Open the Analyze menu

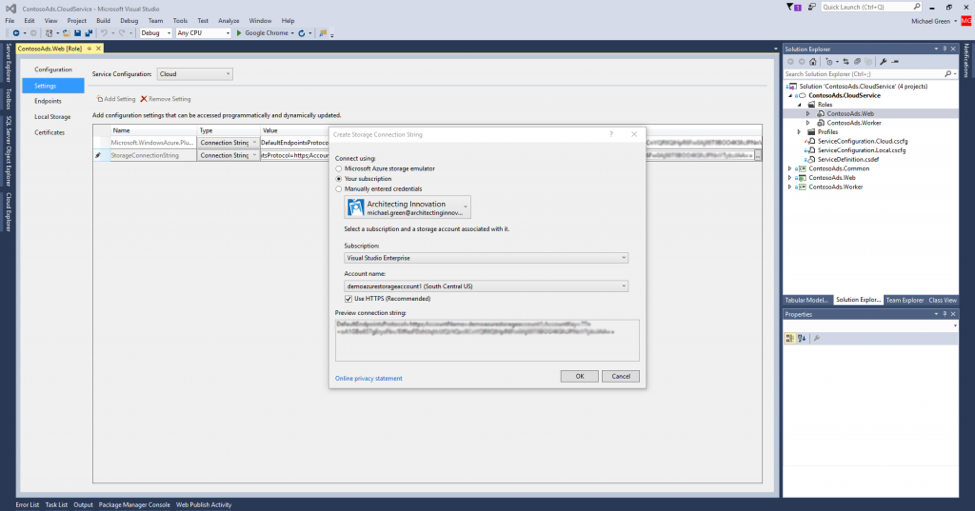228,21
